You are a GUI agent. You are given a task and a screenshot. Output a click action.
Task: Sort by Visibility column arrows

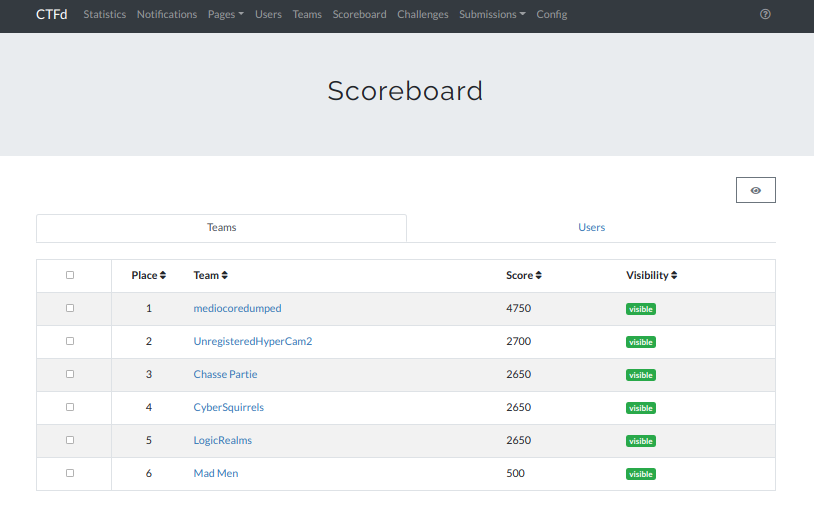[x=674, y=275]
